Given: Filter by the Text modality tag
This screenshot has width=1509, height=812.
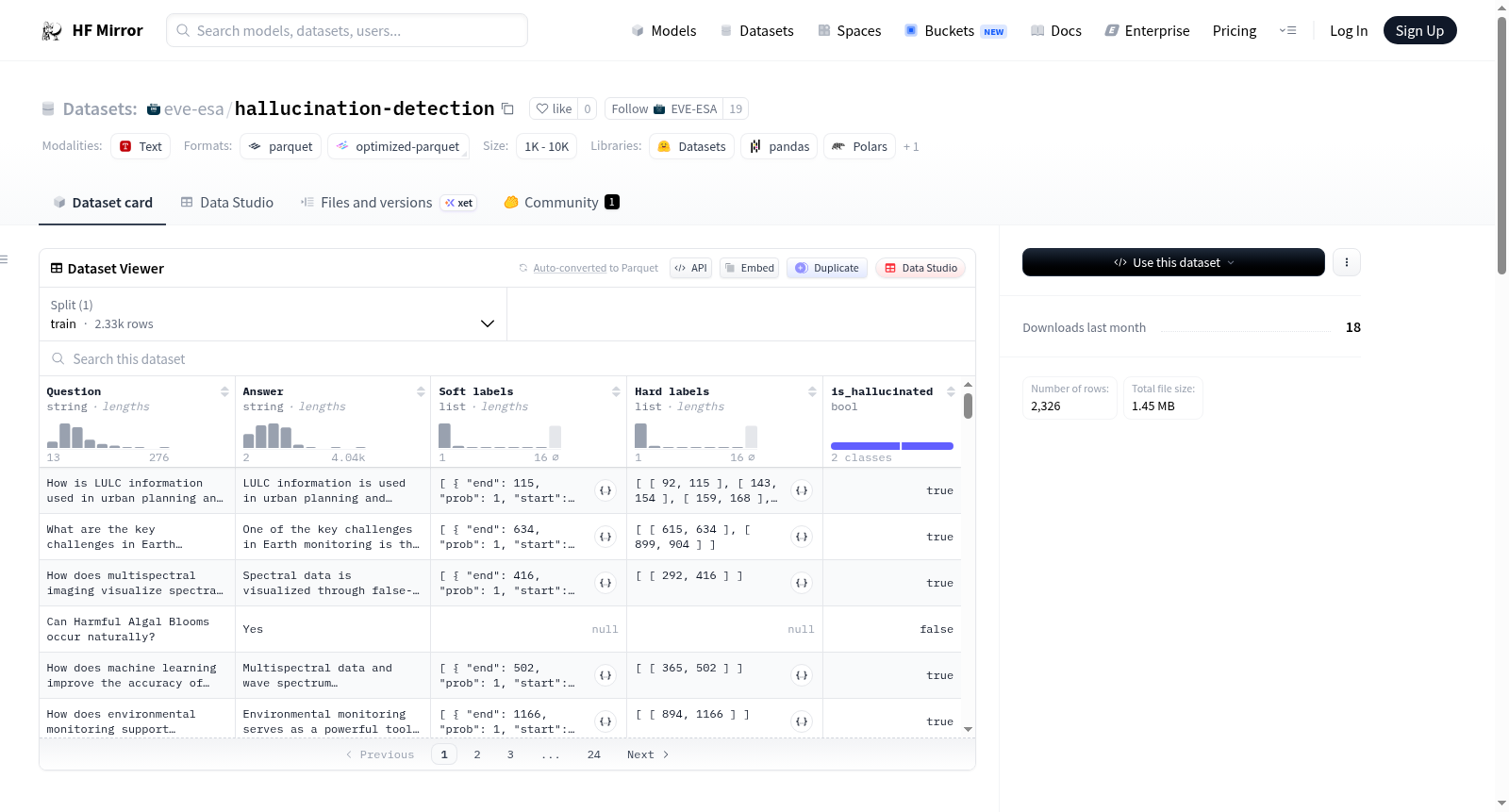Looking at the screenshot, I should click(x=141, y=146).
